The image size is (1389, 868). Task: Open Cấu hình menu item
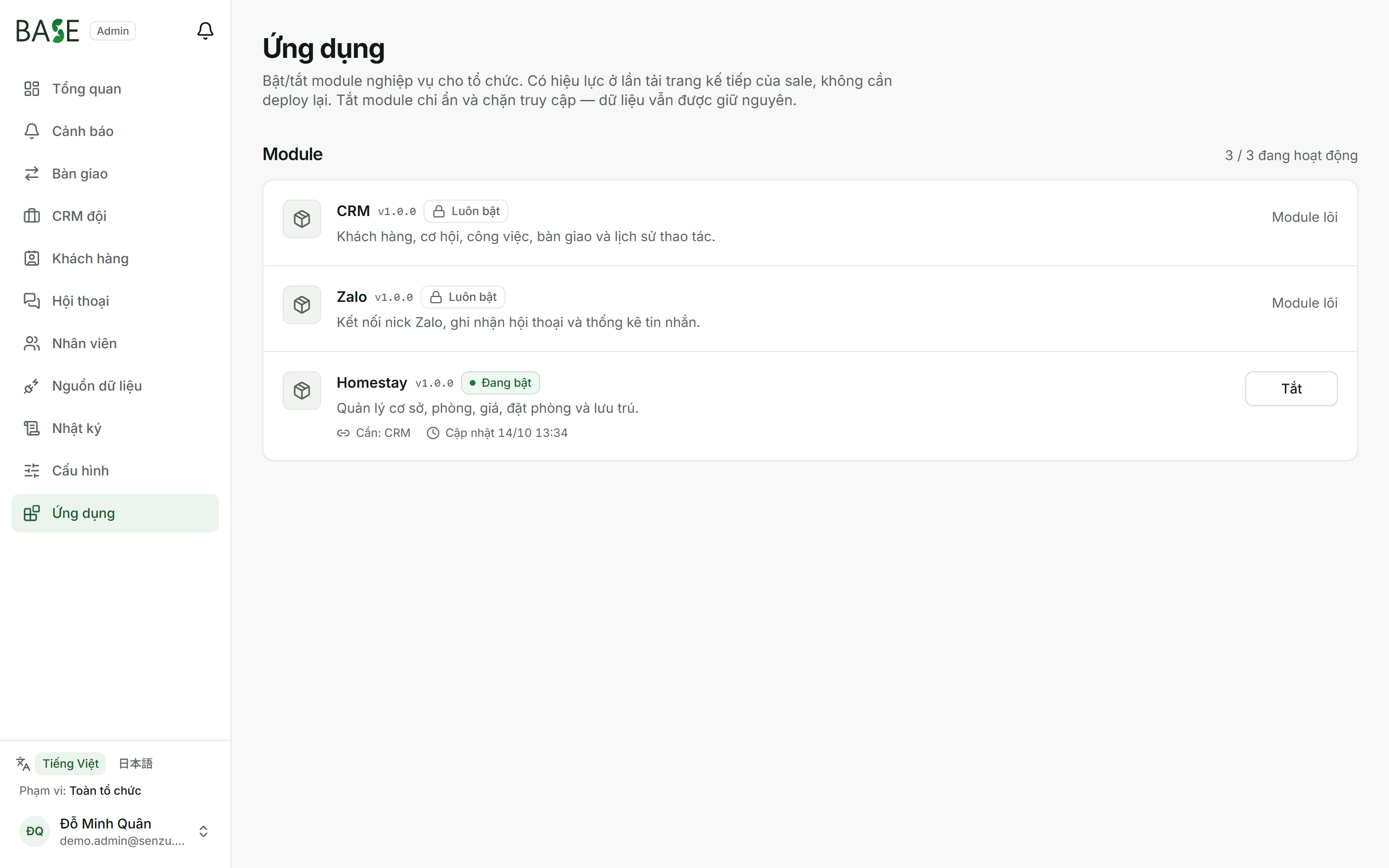pyautogui.click(x=115, y=471)
